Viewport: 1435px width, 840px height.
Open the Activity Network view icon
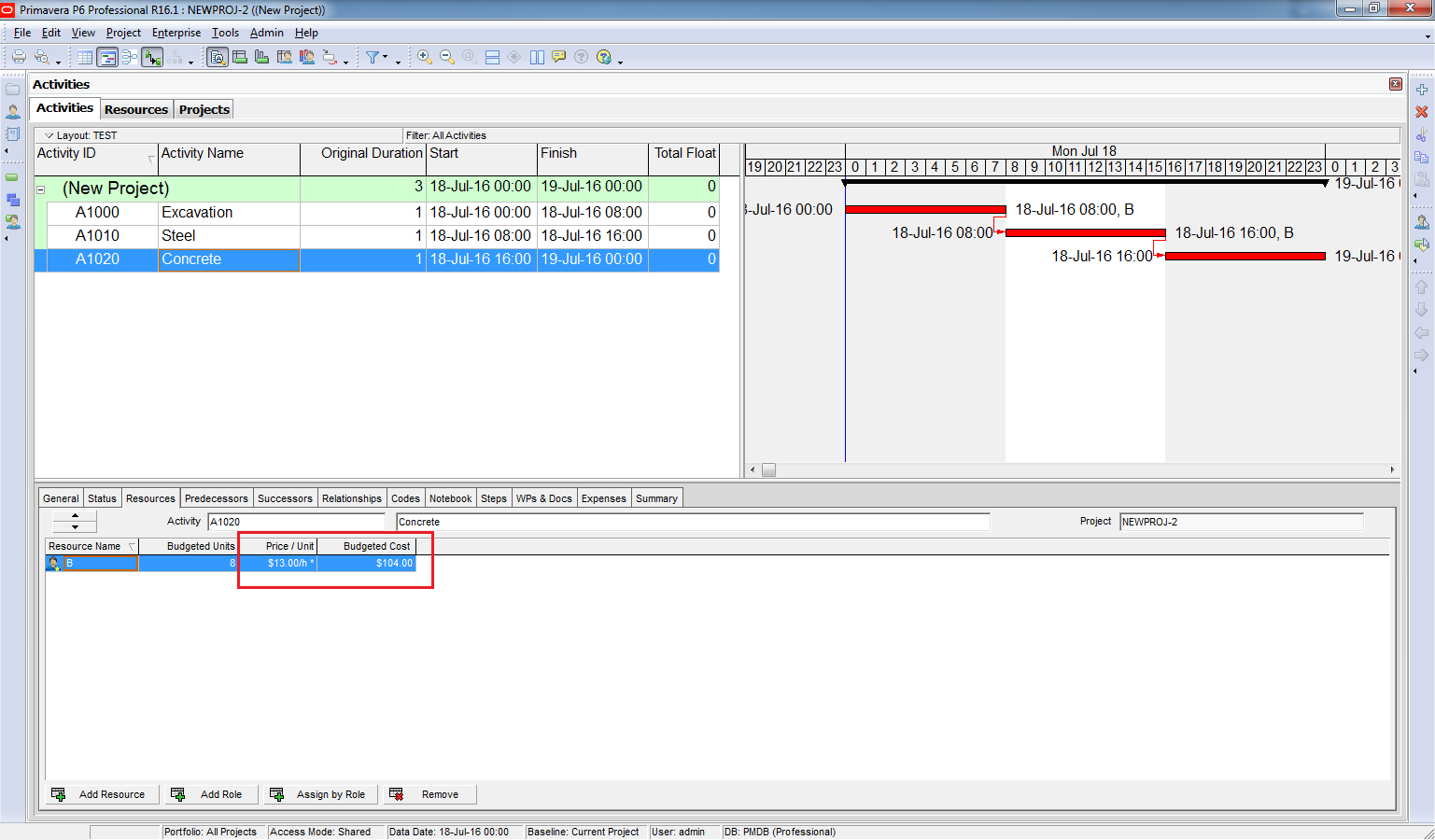129,58
